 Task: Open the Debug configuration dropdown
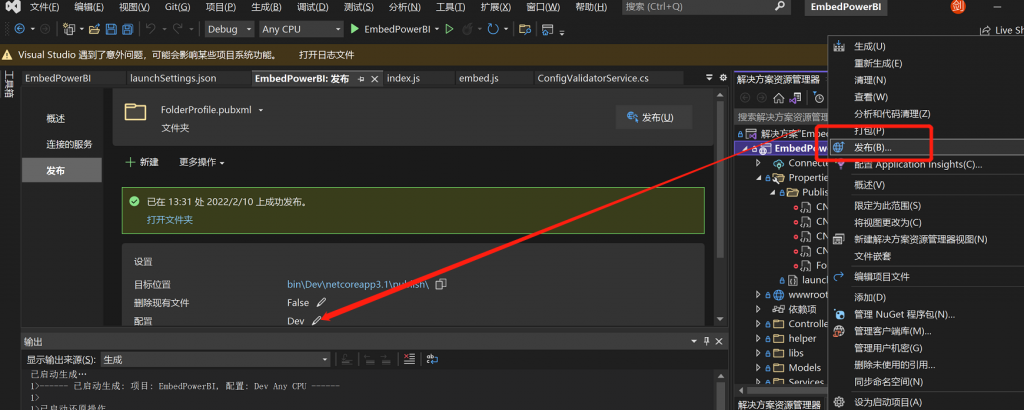click(229, 29)
